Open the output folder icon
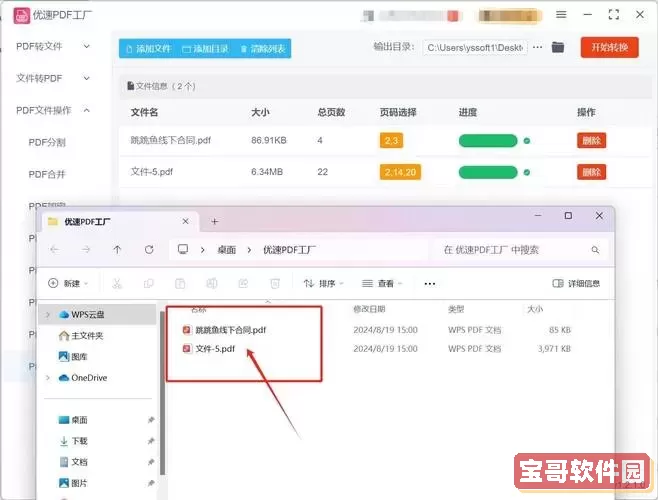This screenshot has height=500, width=658. [558, 47]
